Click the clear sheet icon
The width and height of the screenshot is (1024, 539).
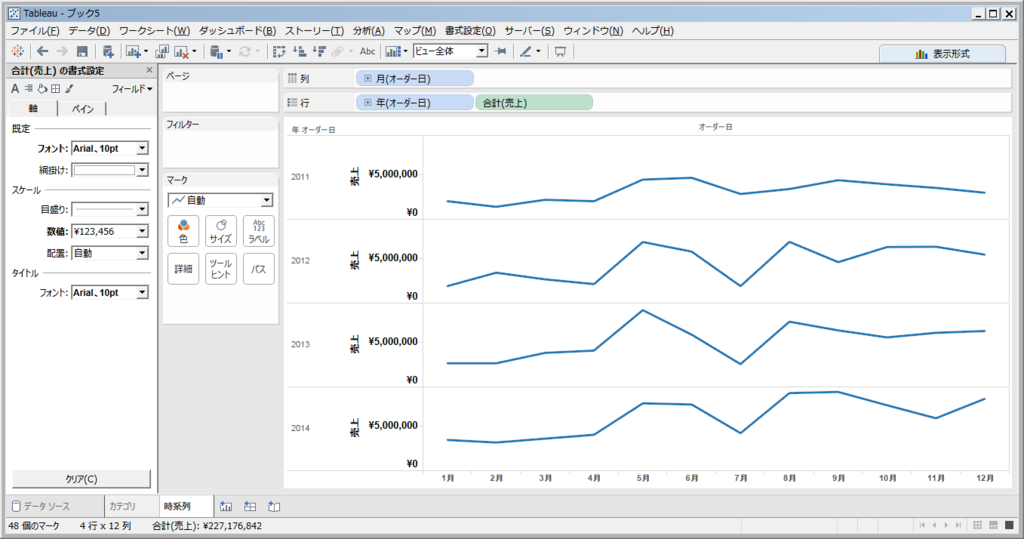(182, 51)
